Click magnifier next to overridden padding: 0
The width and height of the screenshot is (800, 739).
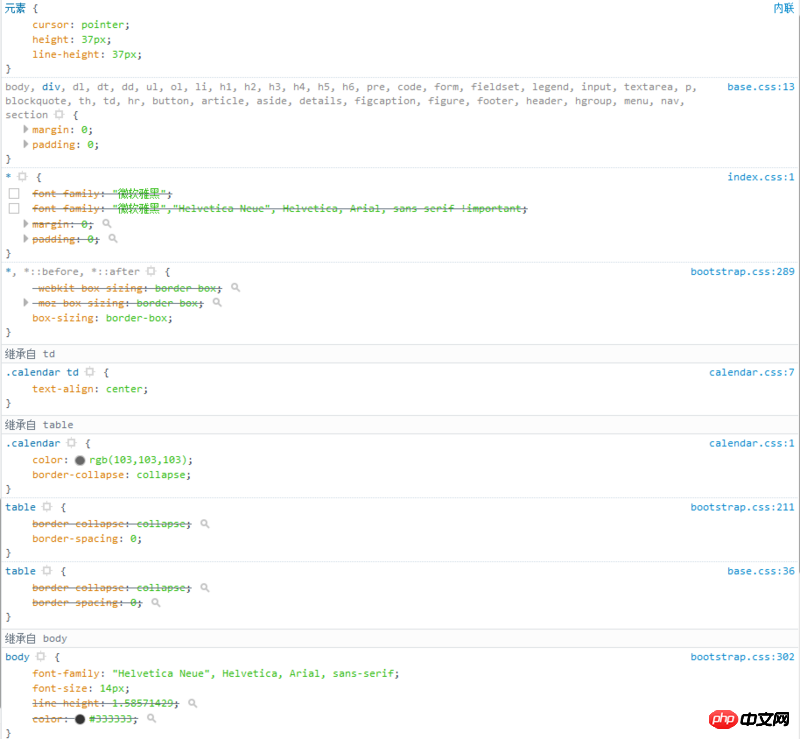coord(113,238)
